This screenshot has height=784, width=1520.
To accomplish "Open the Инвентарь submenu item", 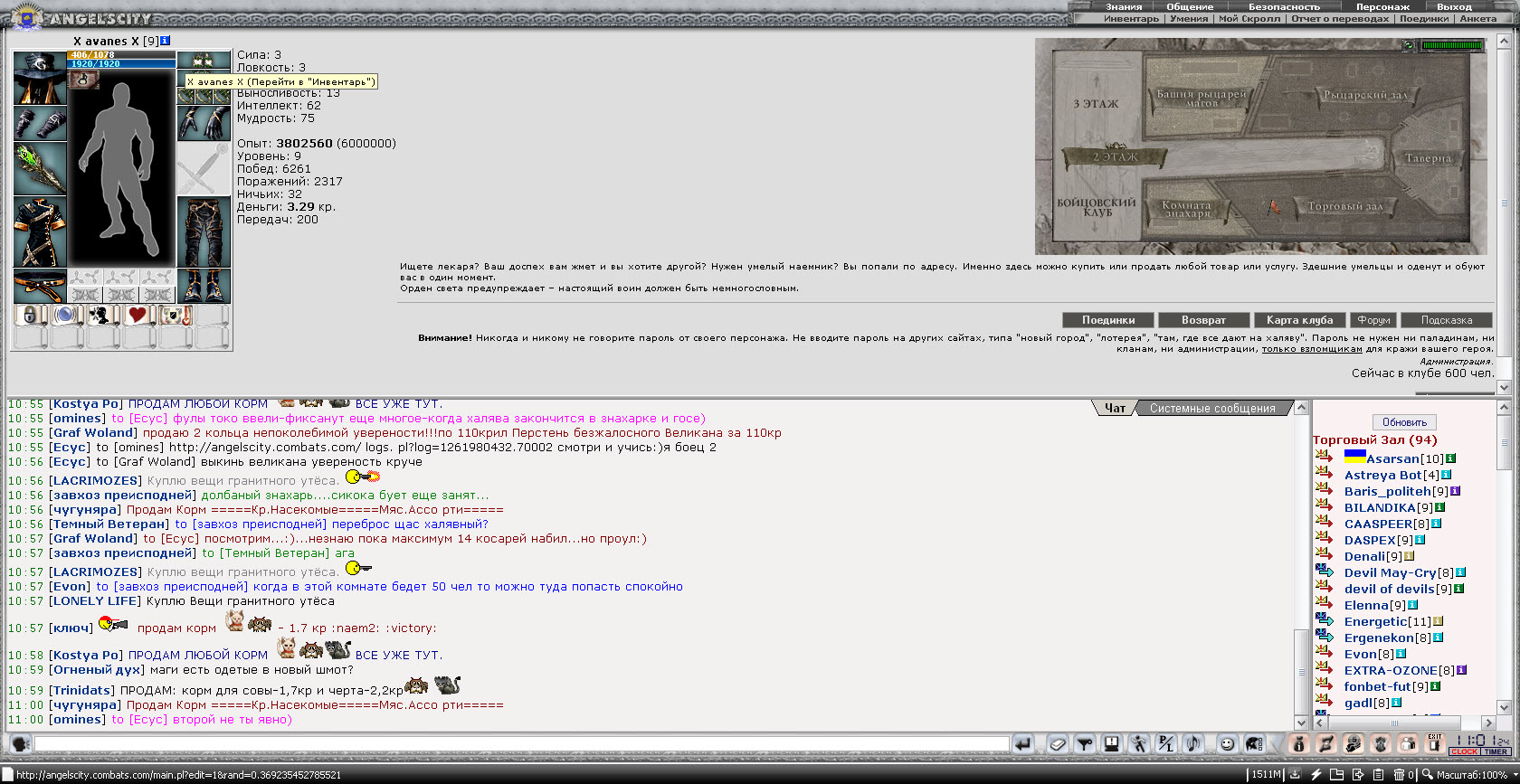I will click(x=1131, y=18).
